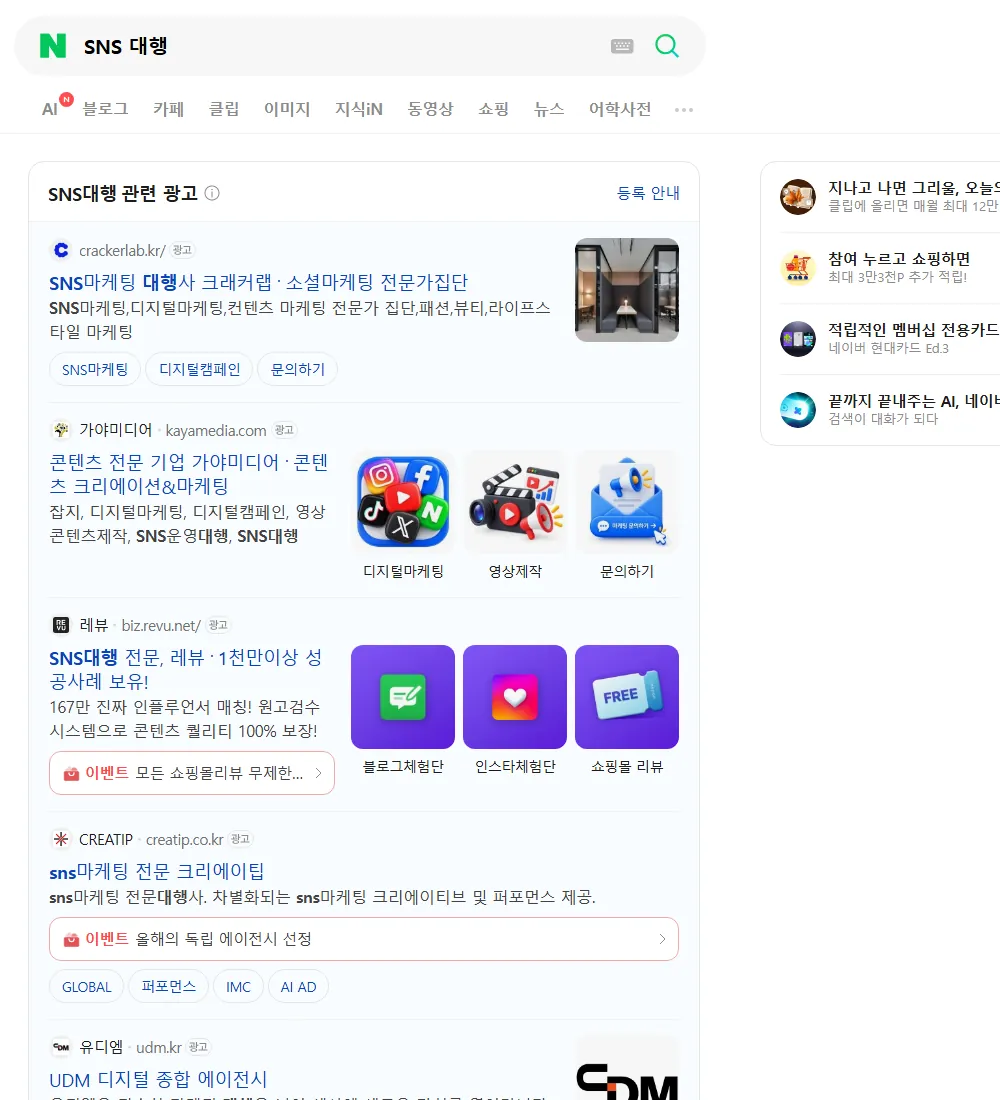Screen dimensions: 1000x1100
Task: Open the 콘텐츠 전문 기업 가야미디어 headline
Action: pyautogui.click(x=189, y=474)
